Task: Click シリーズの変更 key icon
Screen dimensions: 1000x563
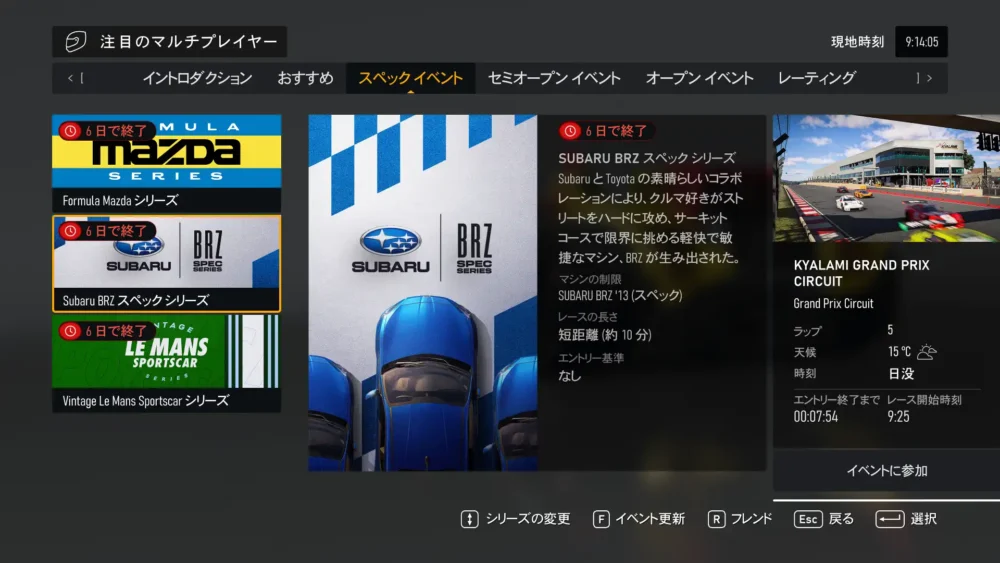Action: tap(469, 519)
